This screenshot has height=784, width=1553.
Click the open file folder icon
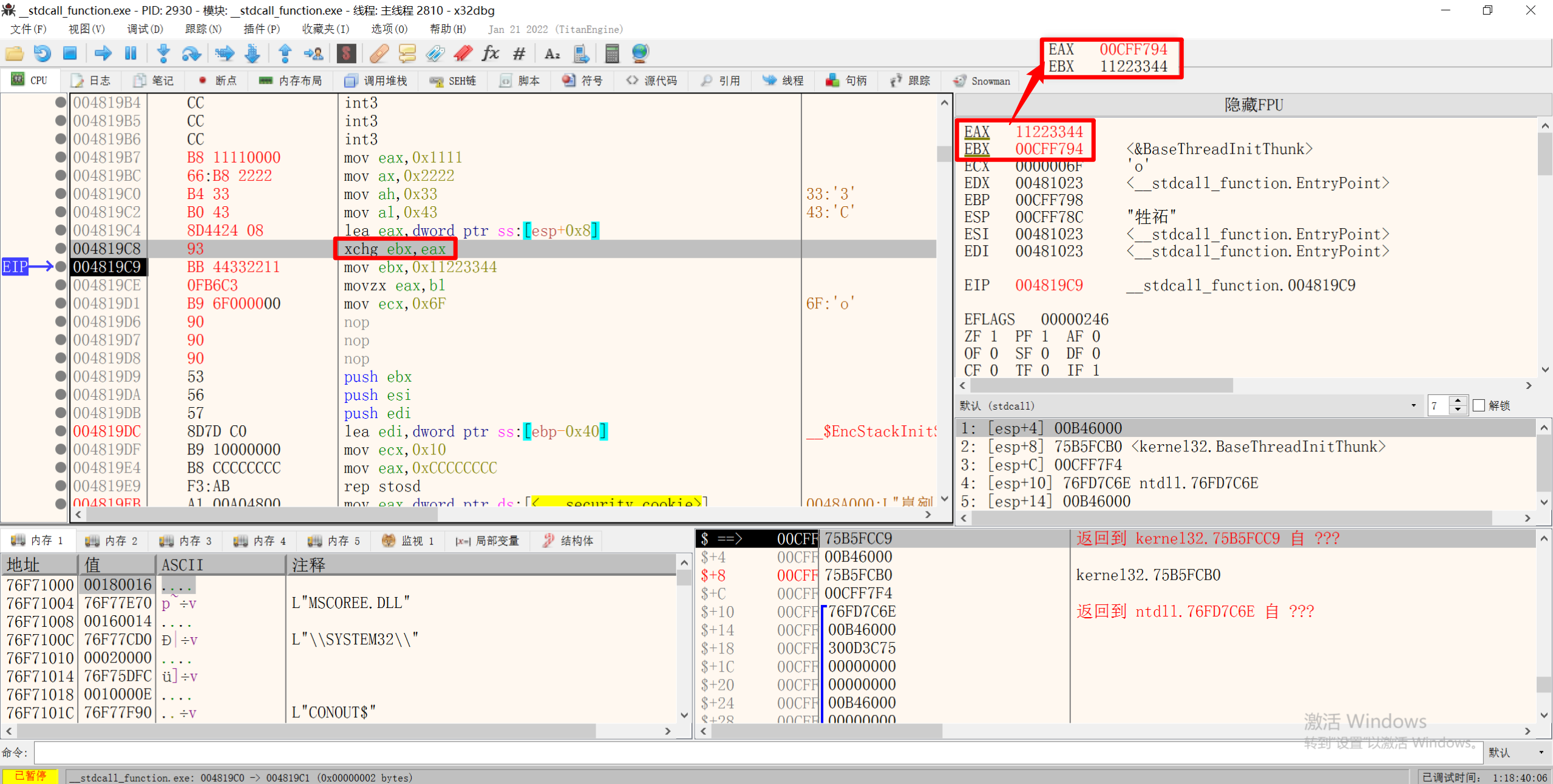click(x=14, y=53)
